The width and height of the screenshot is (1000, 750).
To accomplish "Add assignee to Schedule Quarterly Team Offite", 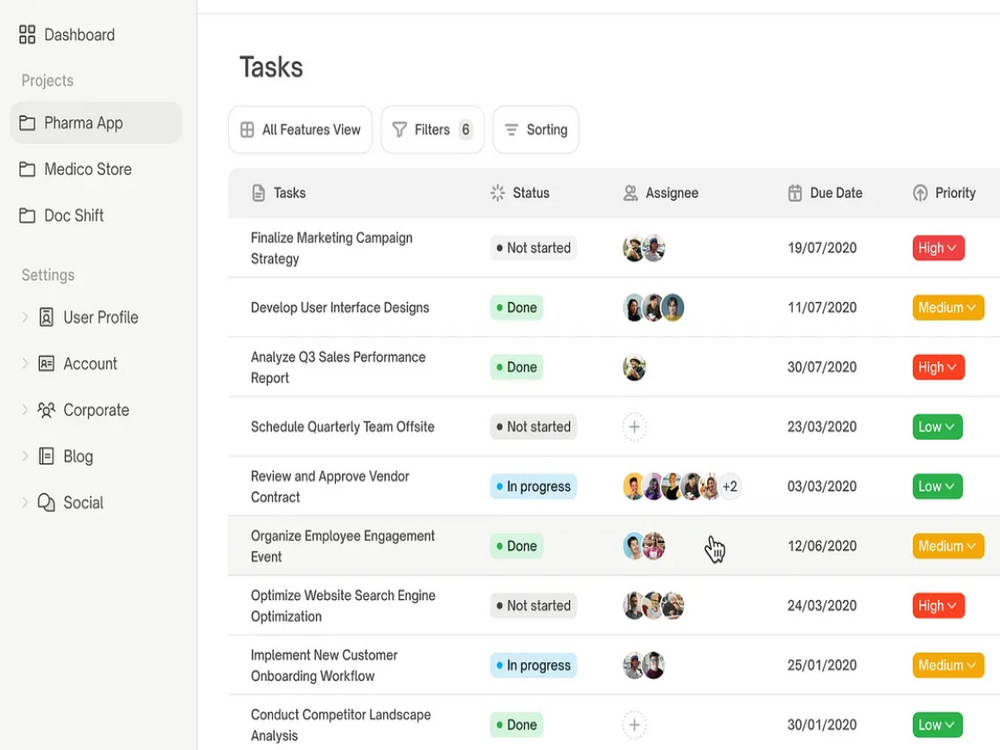I will (x=634, y=427).
